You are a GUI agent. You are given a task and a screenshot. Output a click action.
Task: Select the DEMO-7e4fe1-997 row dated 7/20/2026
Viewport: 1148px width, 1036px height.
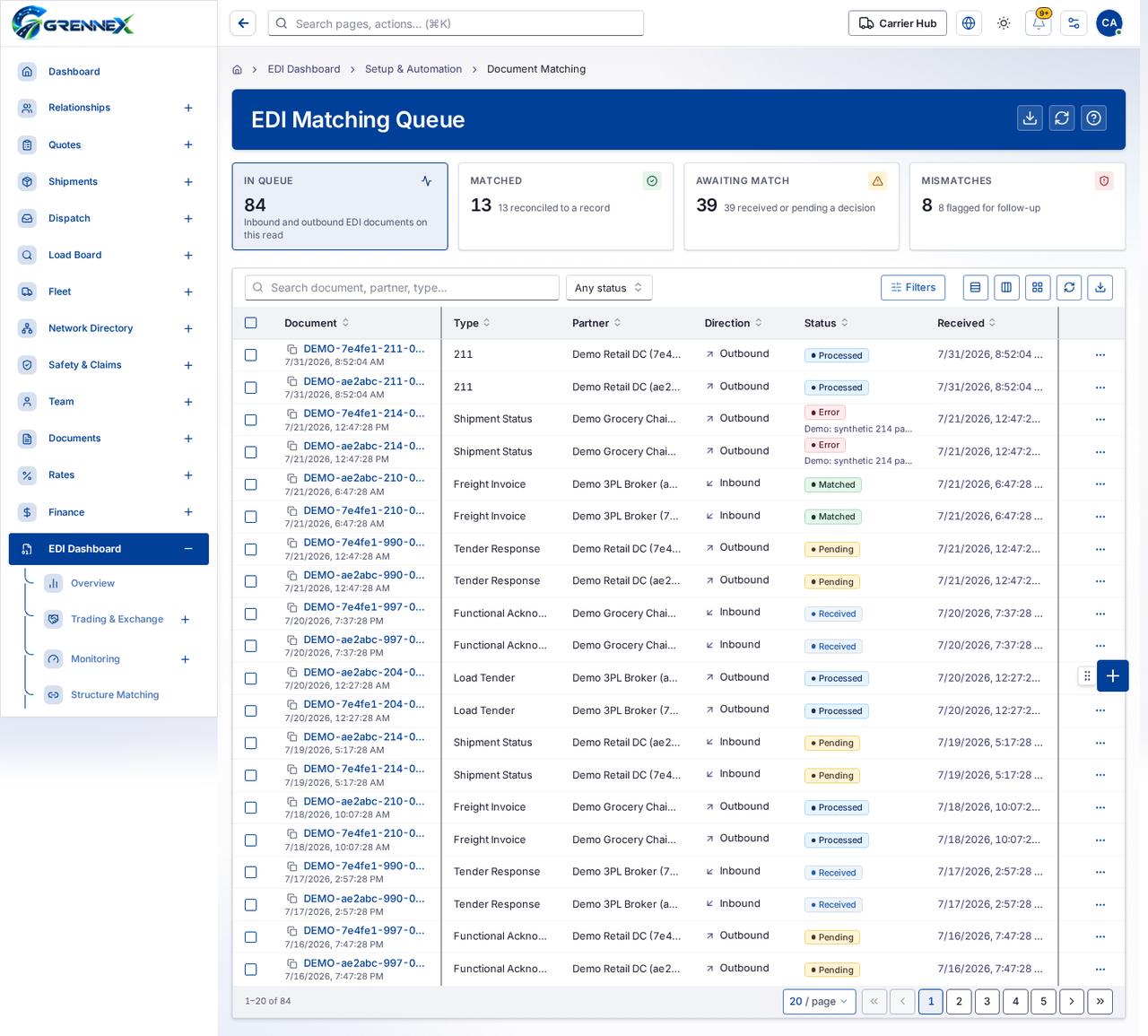point(251,614)
